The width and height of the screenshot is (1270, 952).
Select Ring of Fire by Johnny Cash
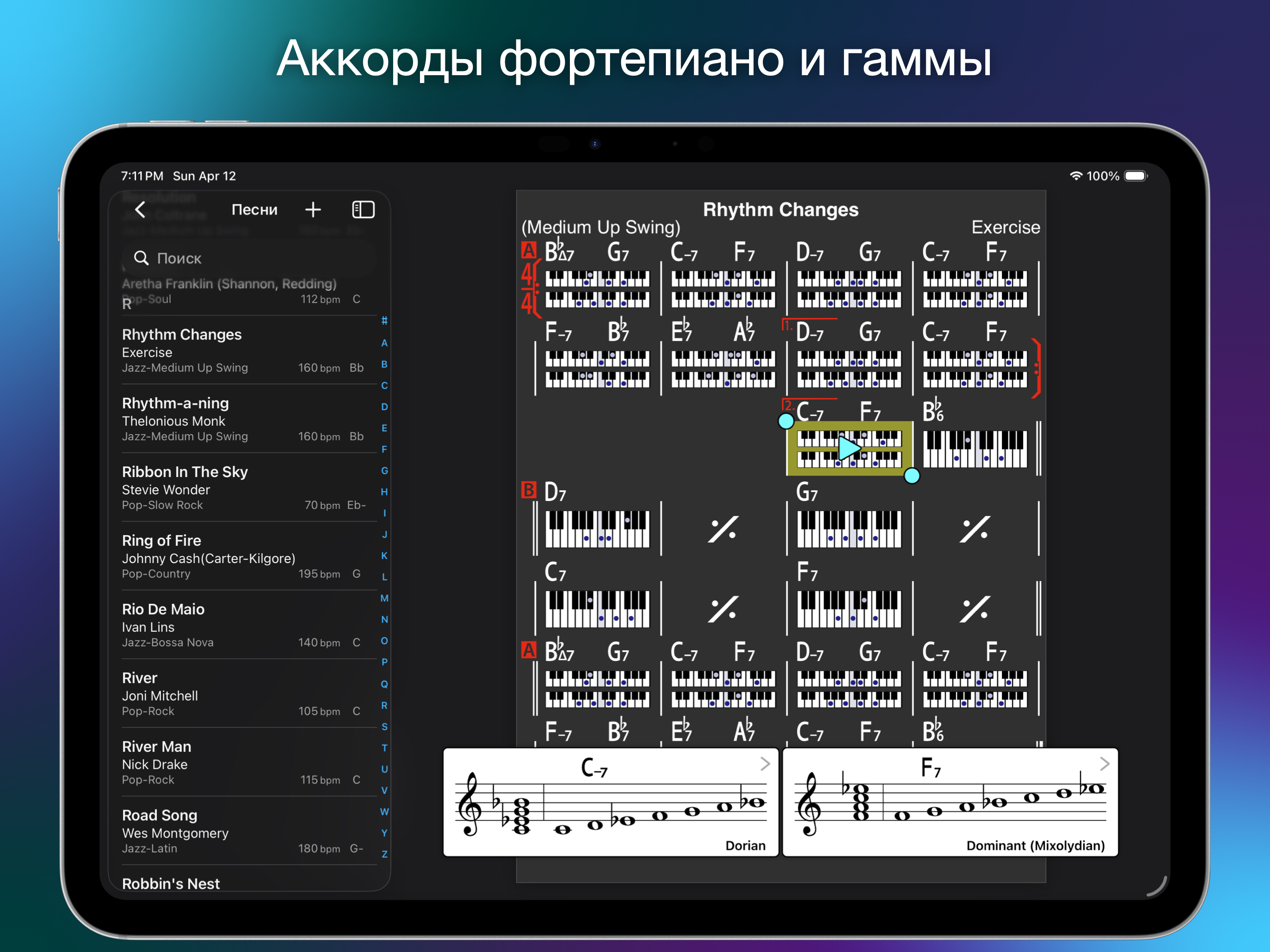pyautogui.click(x=241, y=556)
